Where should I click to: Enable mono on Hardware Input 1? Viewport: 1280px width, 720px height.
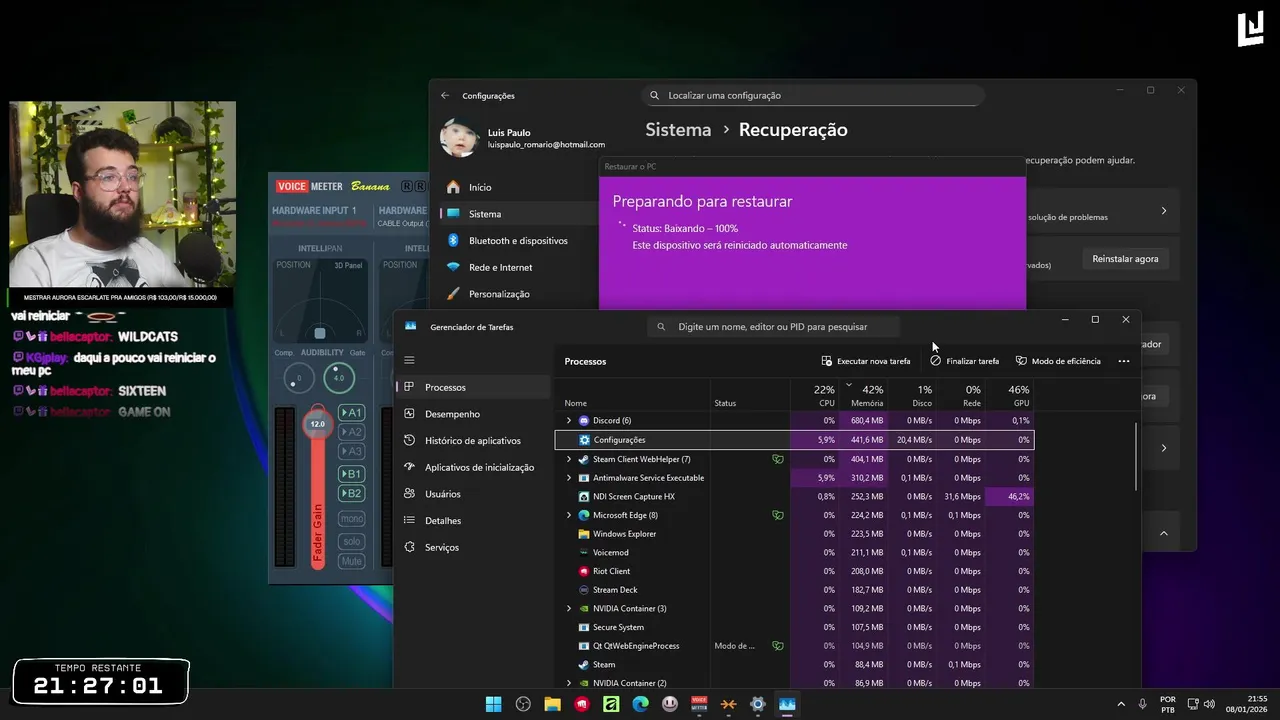pos(351,519)
